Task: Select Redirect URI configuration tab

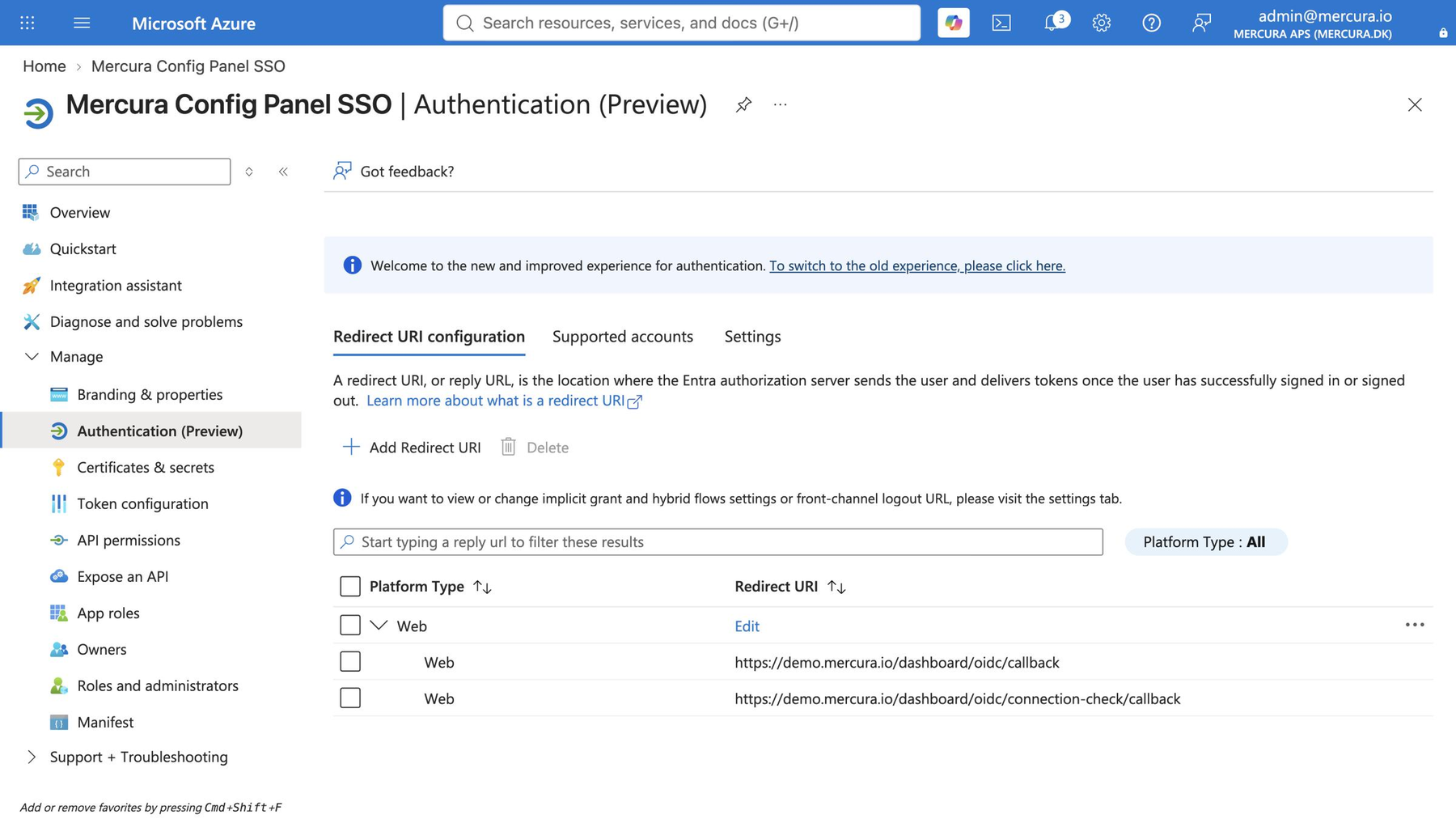Action: (429, 336)
